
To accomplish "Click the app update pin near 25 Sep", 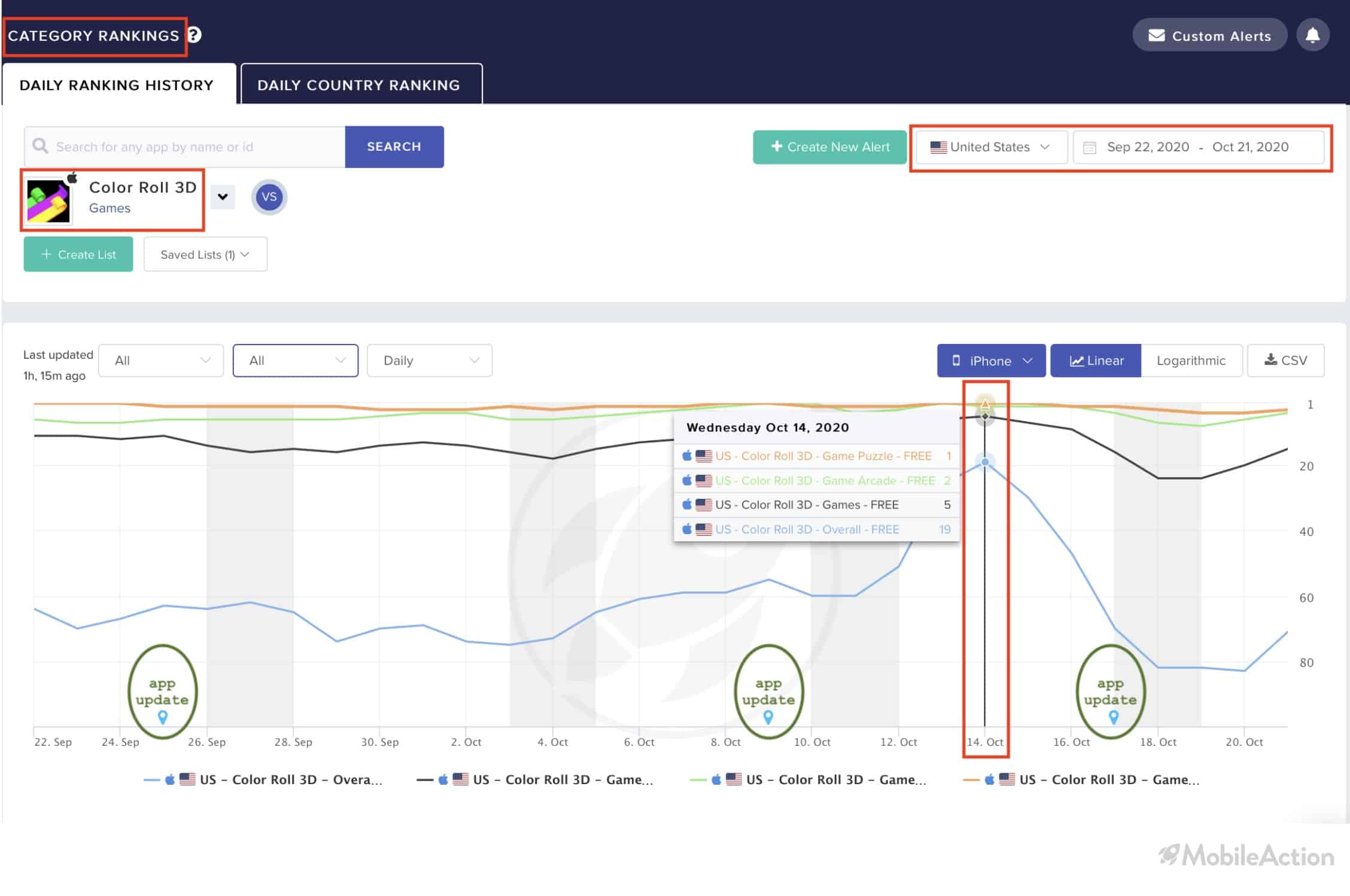I will pos(162,716).
